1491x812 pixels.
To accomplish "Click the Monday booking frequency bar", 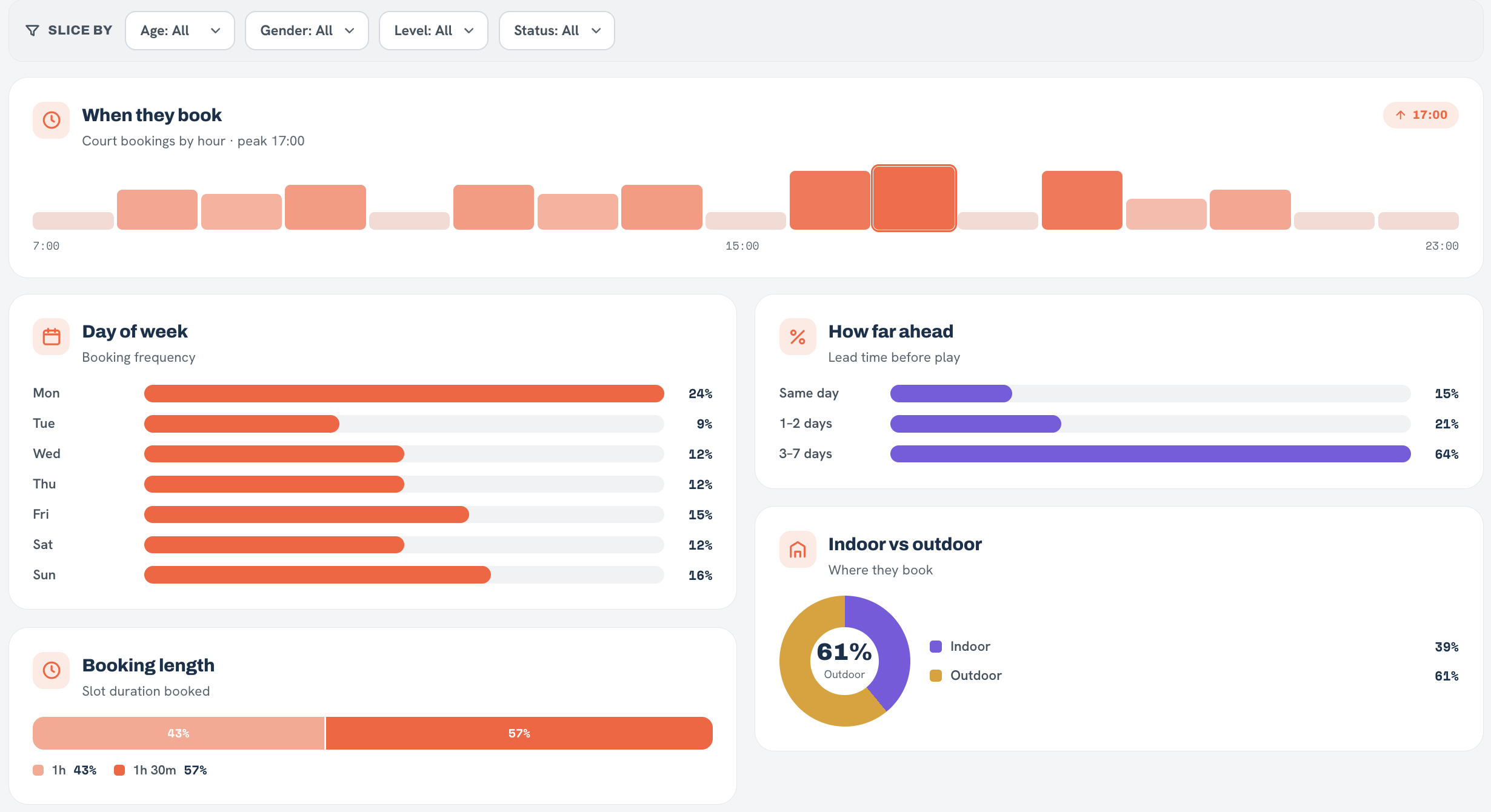I will coord(404,393).
